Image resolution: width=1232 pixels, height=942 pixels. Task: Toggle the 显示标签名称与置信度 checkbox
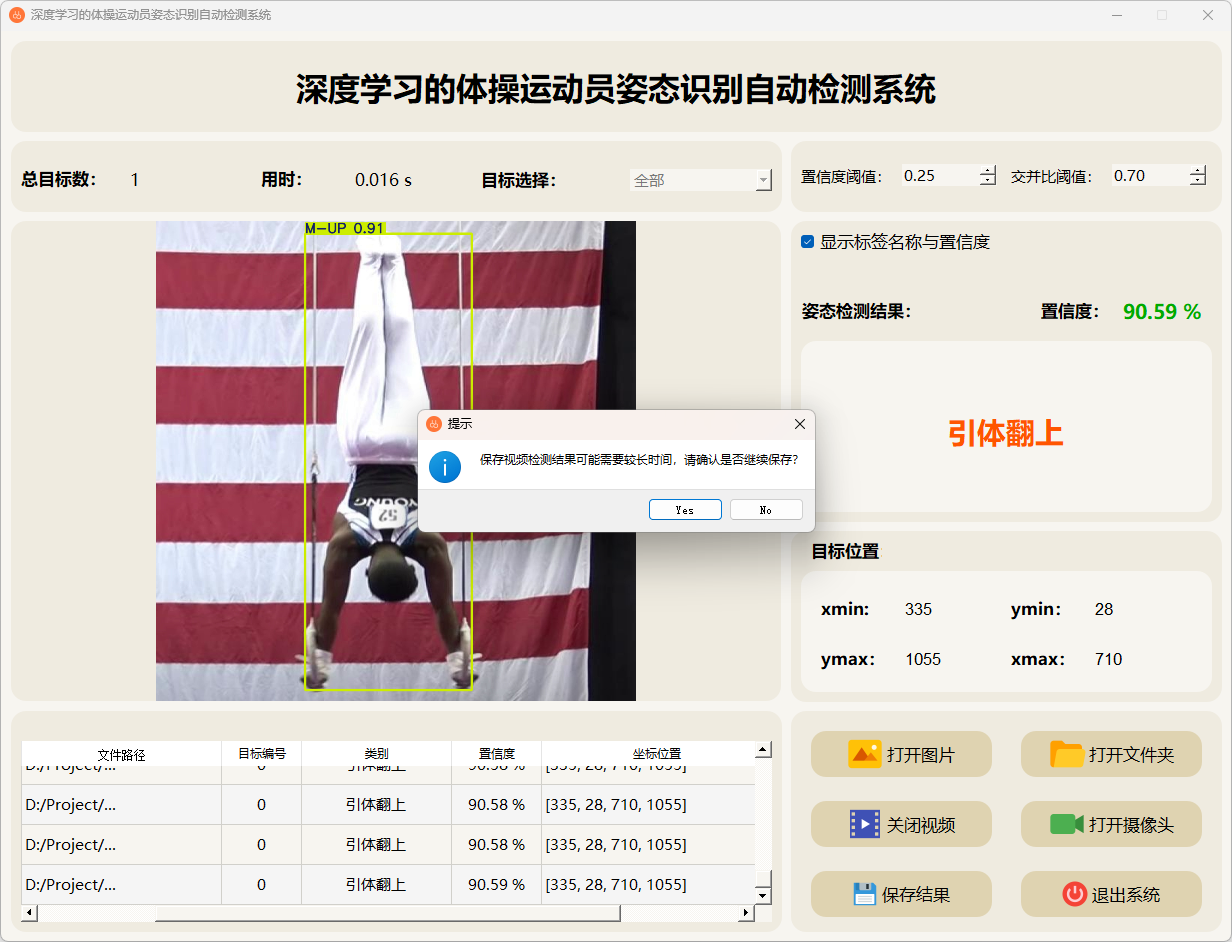[808, 242]
